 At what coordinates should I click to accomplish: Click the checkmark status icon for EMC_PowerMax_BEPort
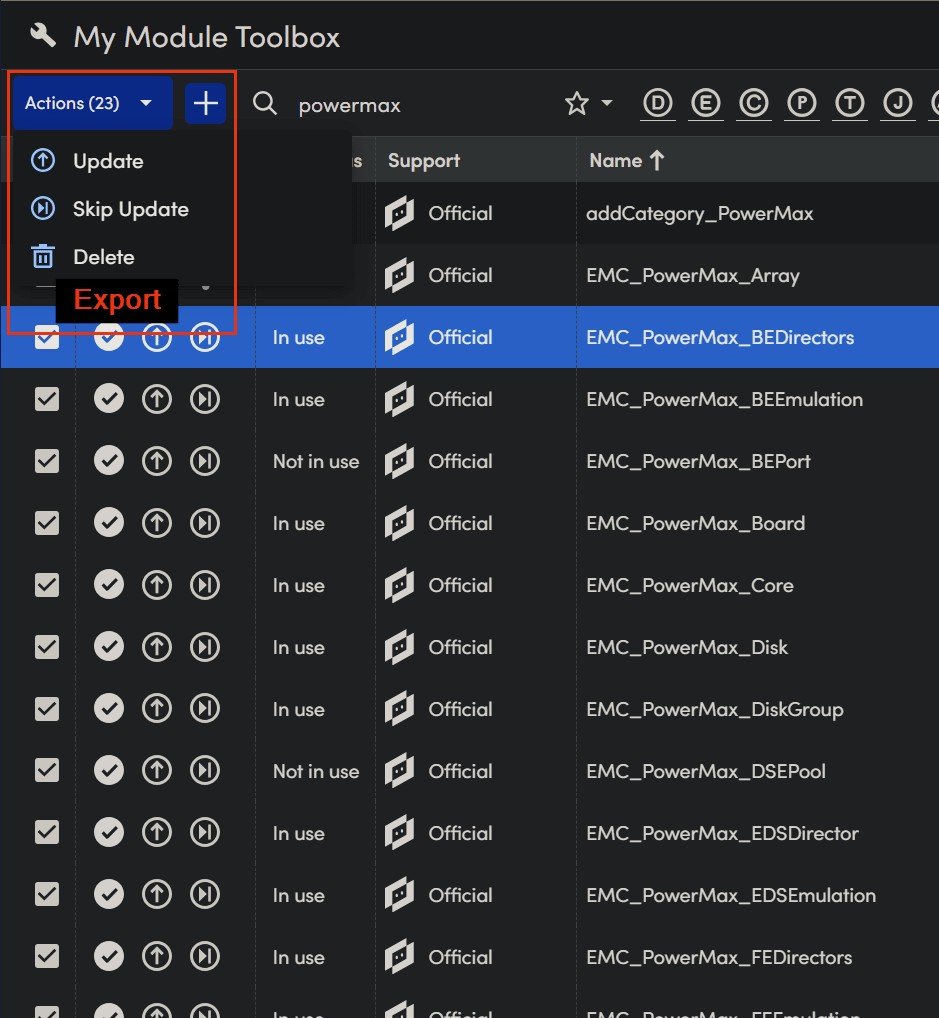(108, 462)
